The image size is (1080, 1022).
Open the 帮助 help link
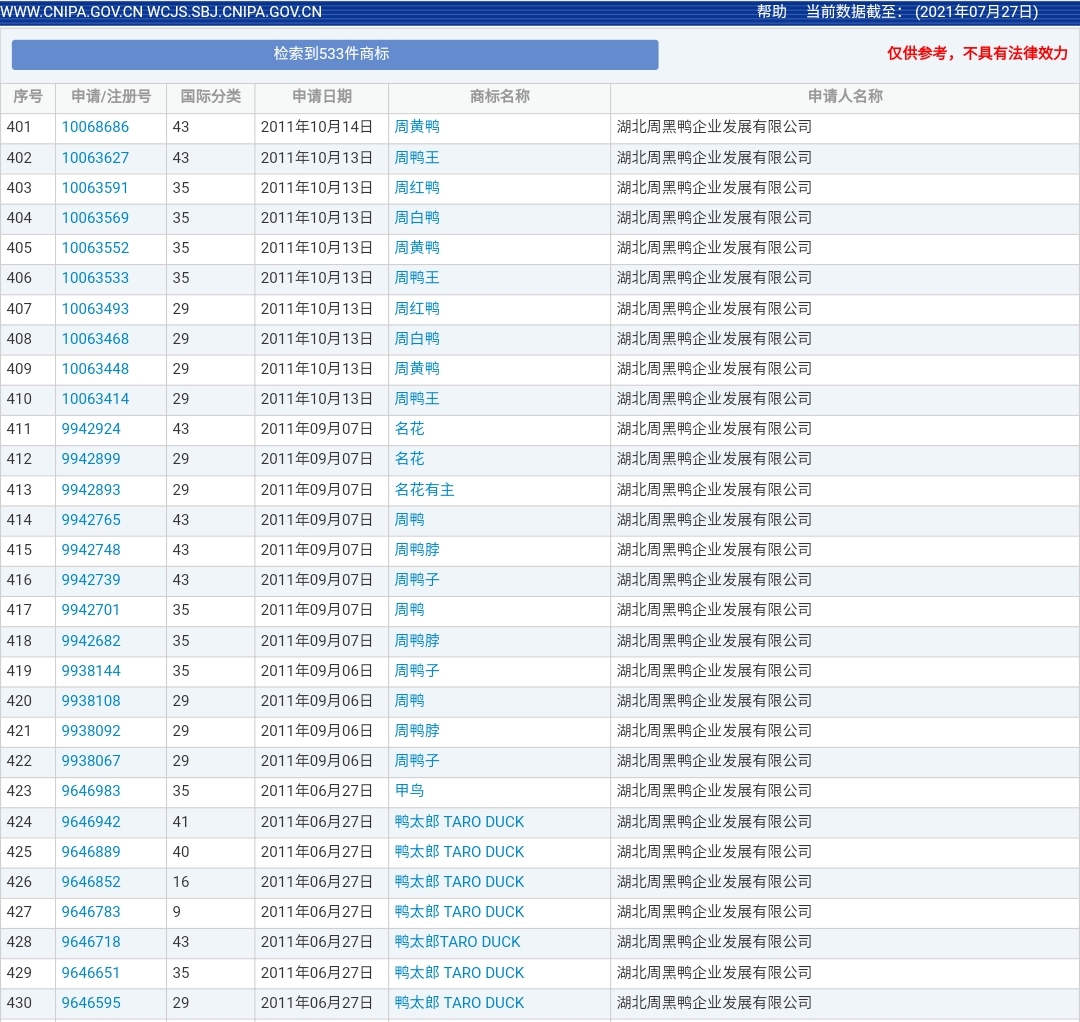click(771, 12)
